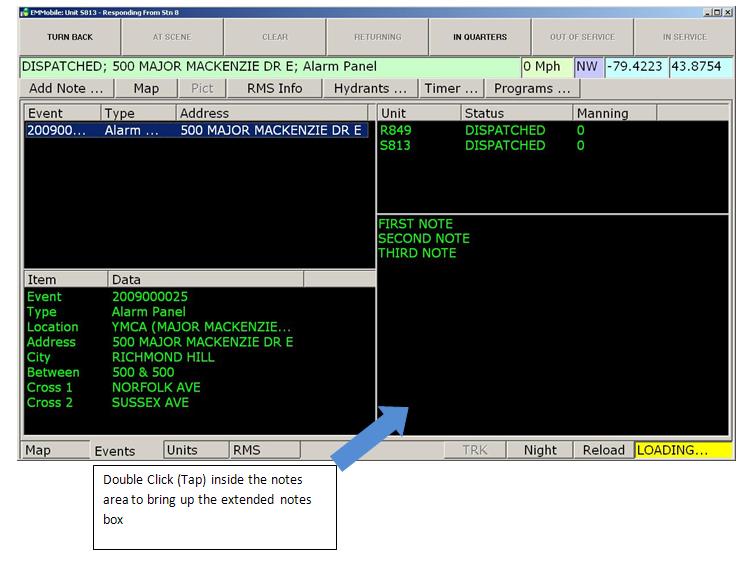756x567 pixels.
Task: Toggle Night display mode
Action: coord(540,450)
